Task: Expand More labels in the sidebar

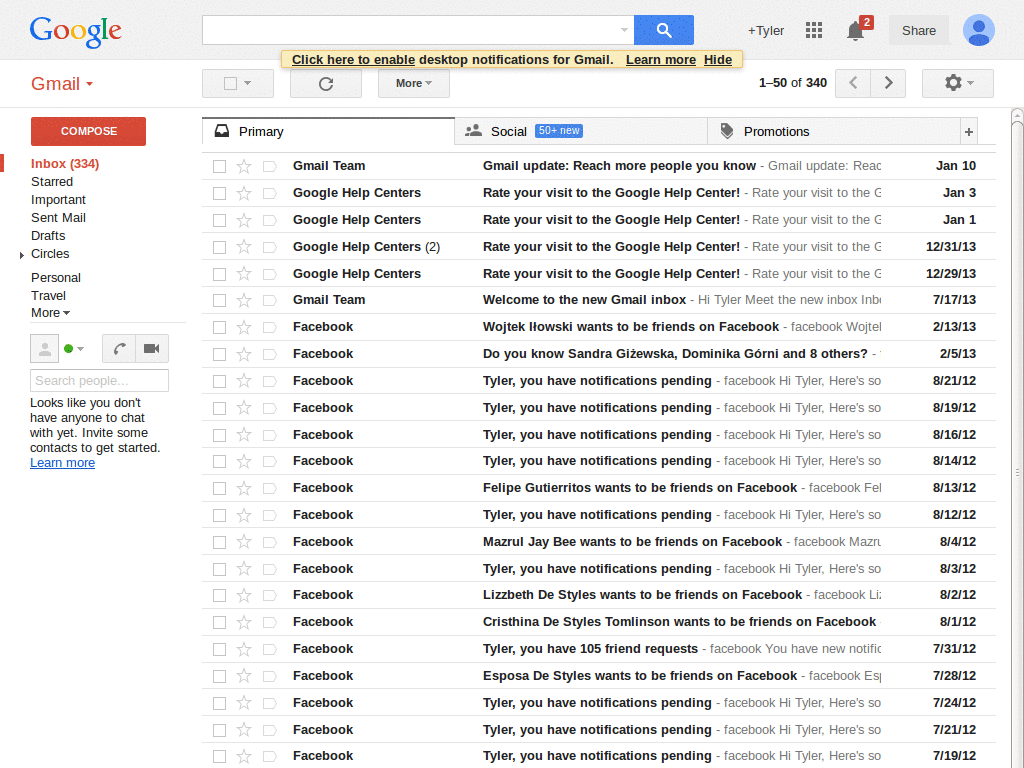Action: 50,313
